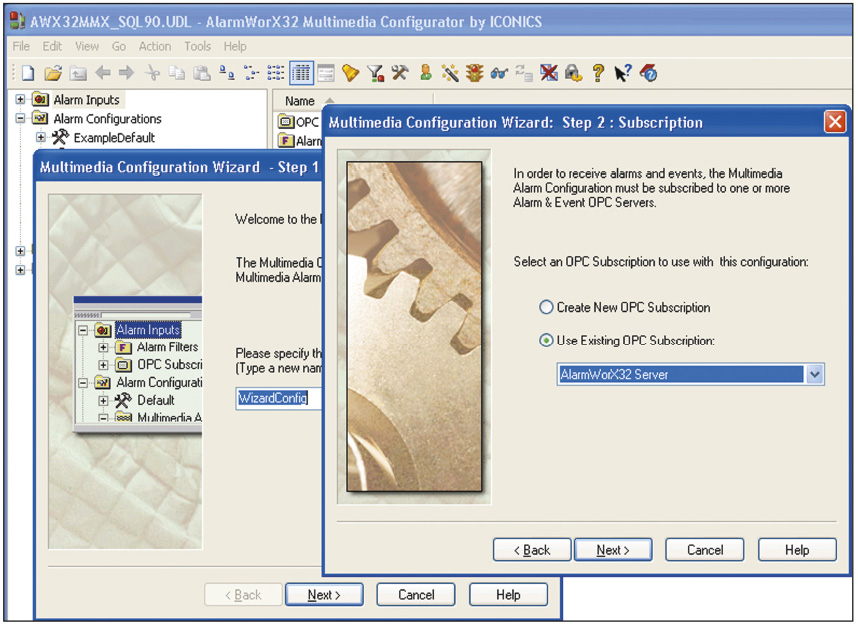Screen dimensions: 858x626
Task: Click the yellow bell alarm icon
Action: tap(350, 73)
